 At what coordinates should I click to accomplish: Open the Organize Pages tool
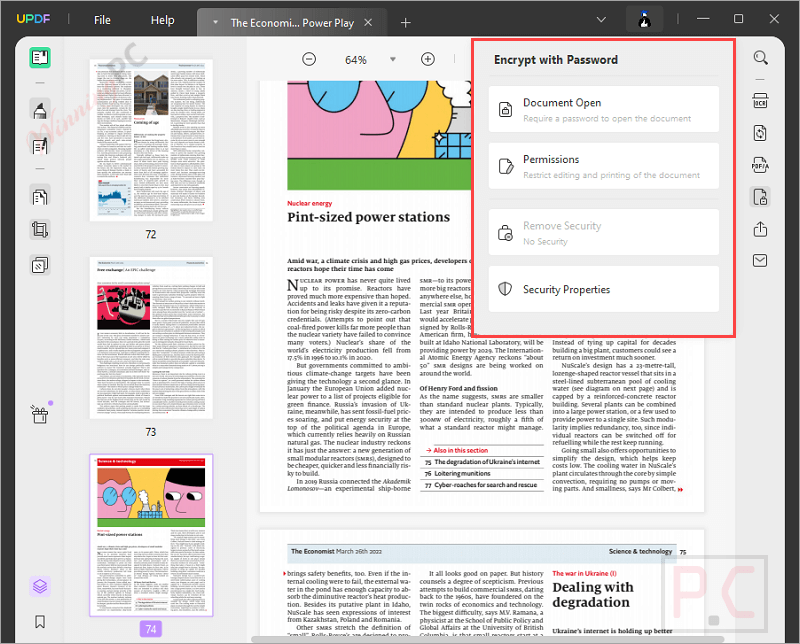pyautogui.click(x=40, y=196)
